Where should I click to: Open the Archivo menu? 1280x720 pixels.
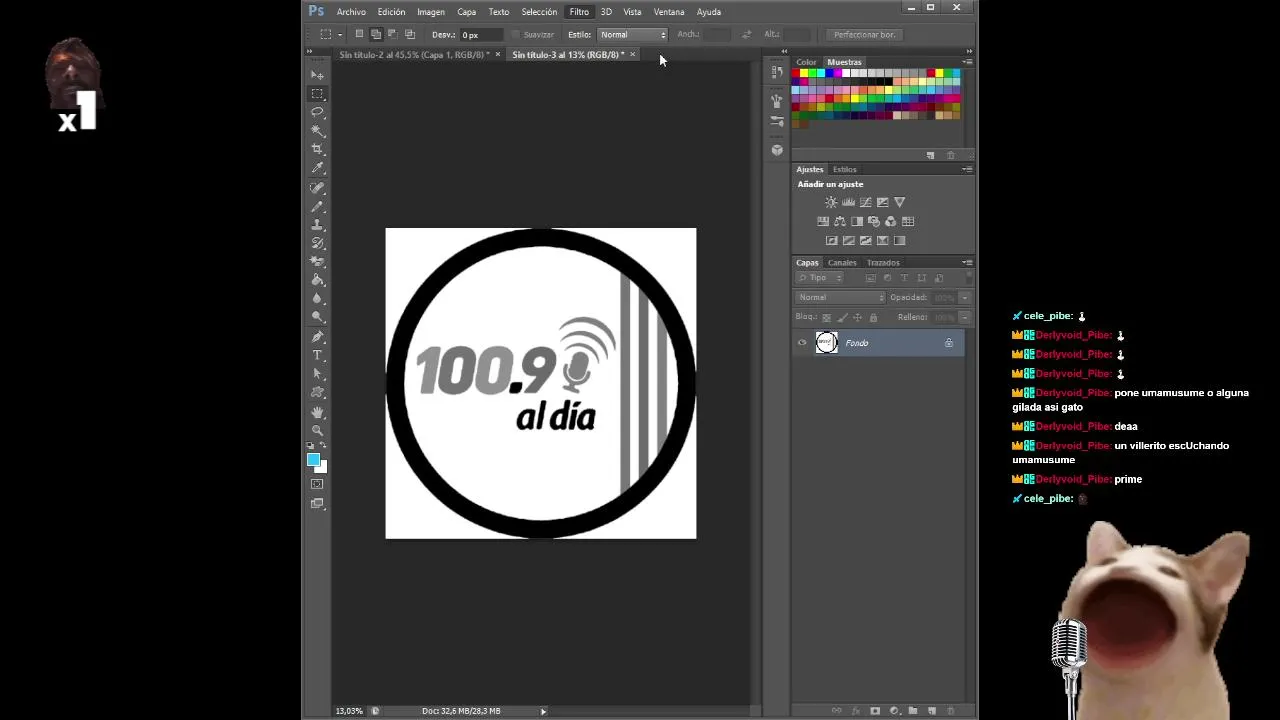point(351,12)
